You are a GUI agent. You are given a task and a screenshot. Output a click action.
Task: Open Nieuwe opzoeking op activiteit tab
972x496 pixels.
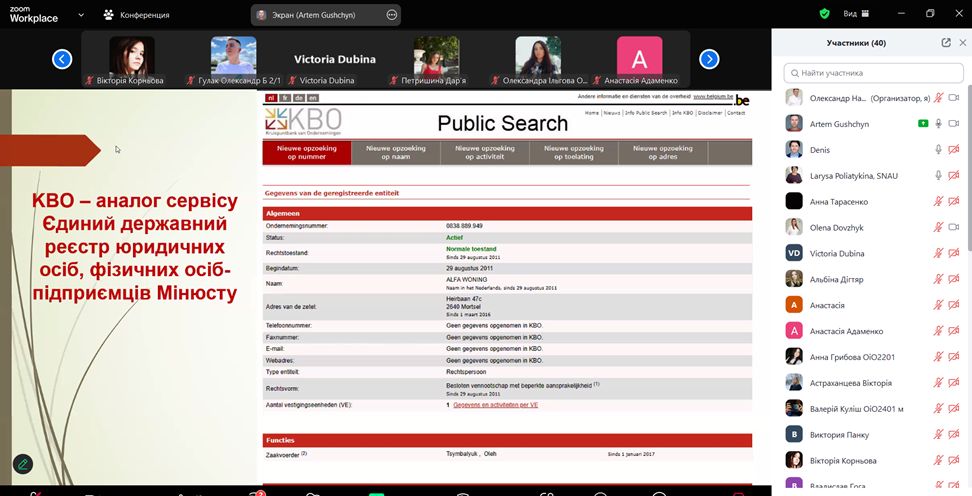(485, 153)
